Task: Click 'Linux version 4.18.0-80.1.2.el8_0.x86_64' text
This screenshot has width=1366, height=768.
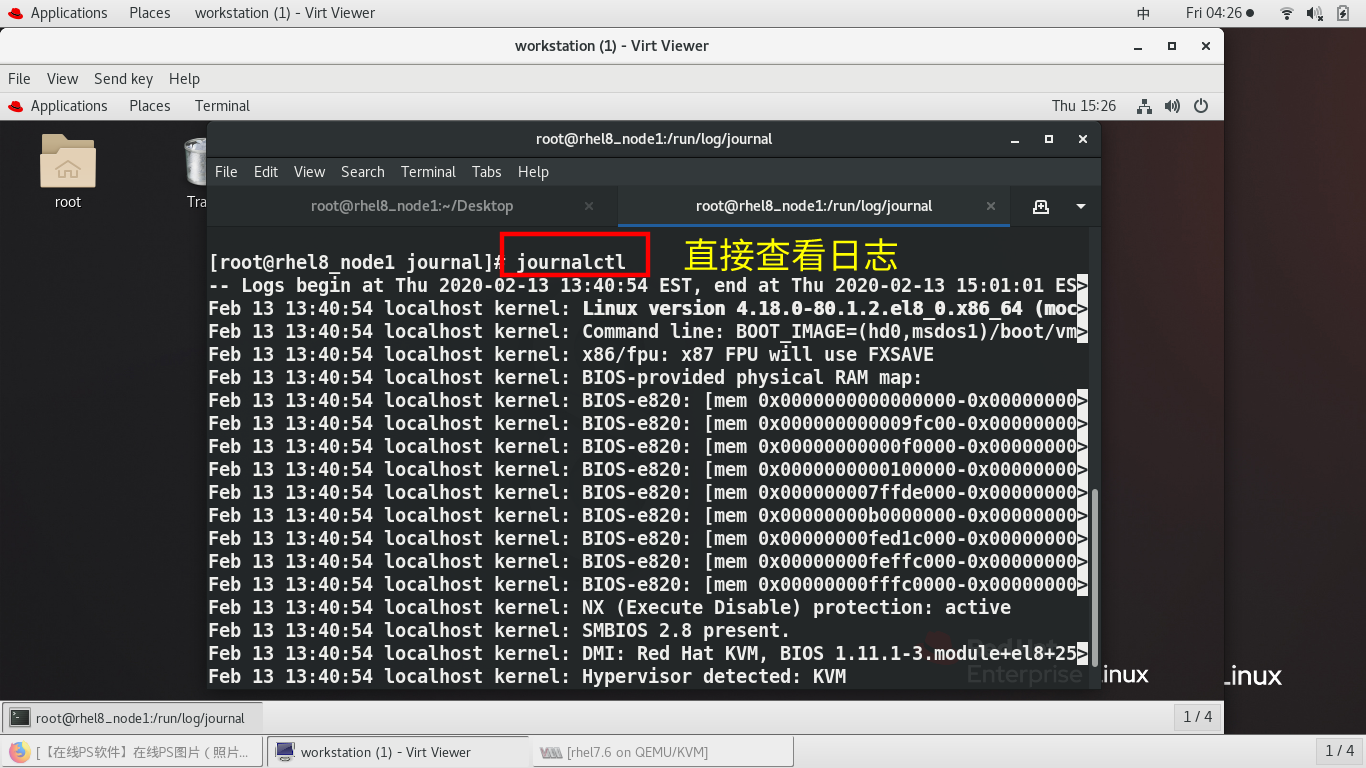Action: point(803,308)
